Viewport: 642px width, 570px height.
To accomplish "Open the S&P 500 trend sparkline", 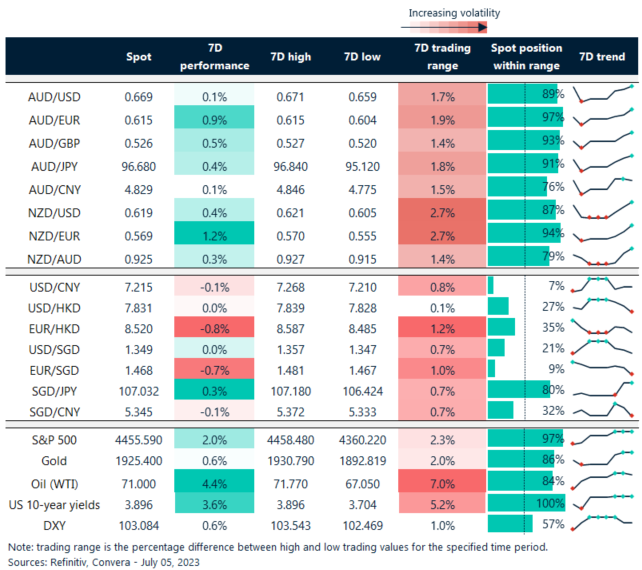I will tap(602, 439).
